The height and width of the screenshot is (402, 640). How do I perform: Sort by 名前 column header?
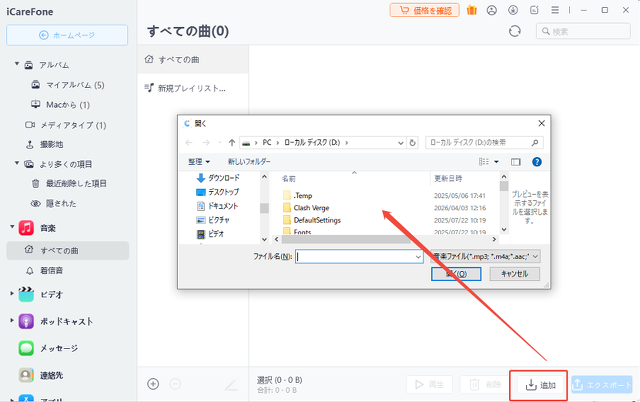[x=289, y=179]
